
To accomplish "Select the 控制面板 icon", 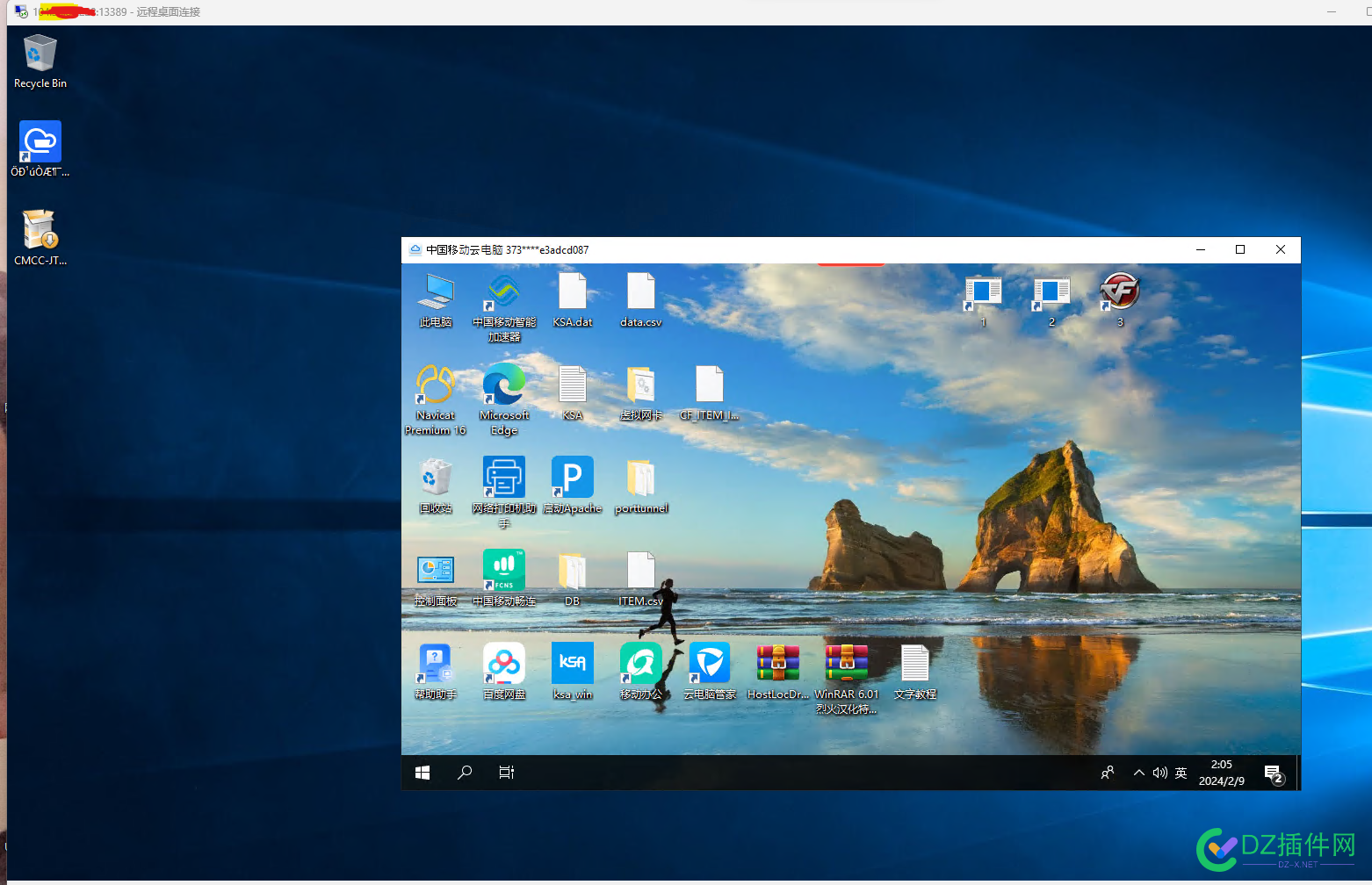I will click(x=436, y=572).
